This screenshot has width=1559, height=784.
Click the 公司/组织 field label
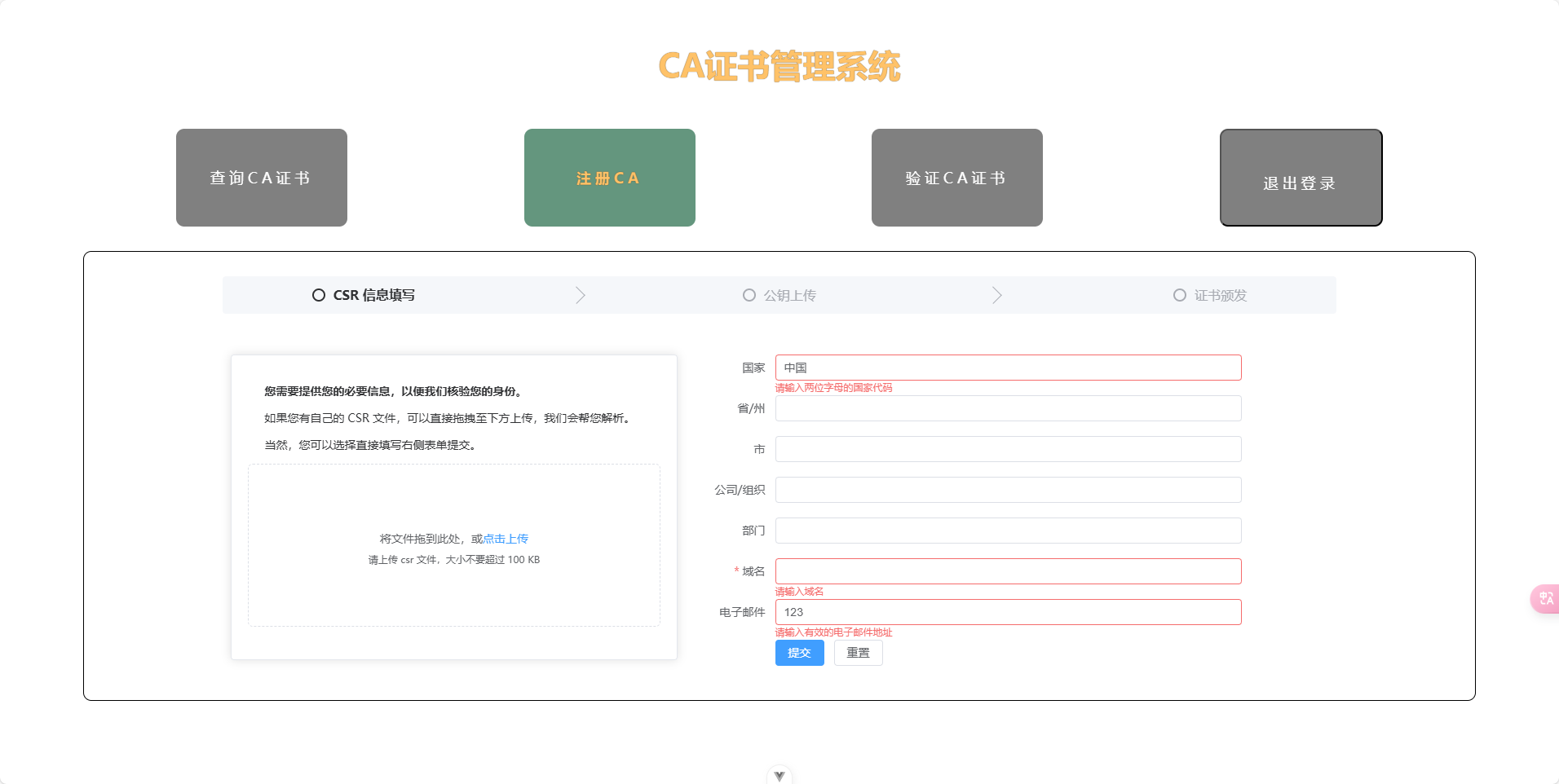(740, 490)
